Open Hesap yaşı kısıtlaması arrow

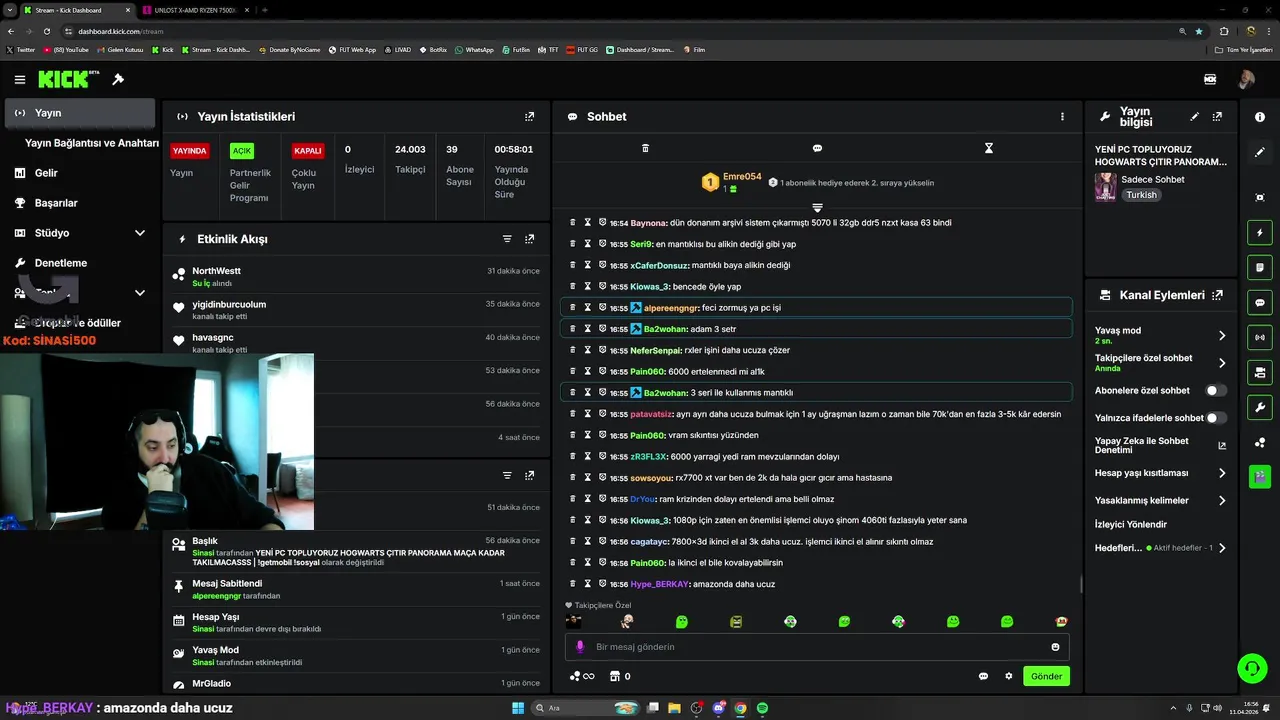tap(1222, 473)
